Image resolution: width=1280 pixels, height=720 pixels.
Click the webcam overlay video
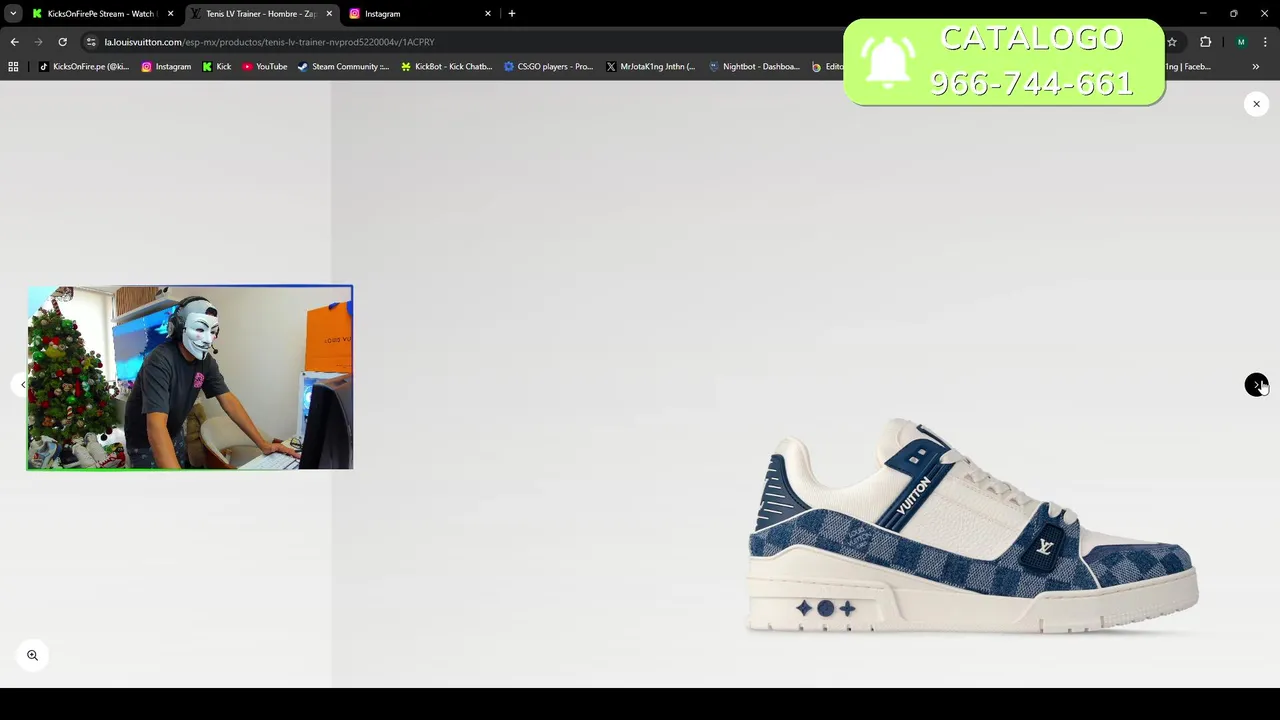pos(190,378)
